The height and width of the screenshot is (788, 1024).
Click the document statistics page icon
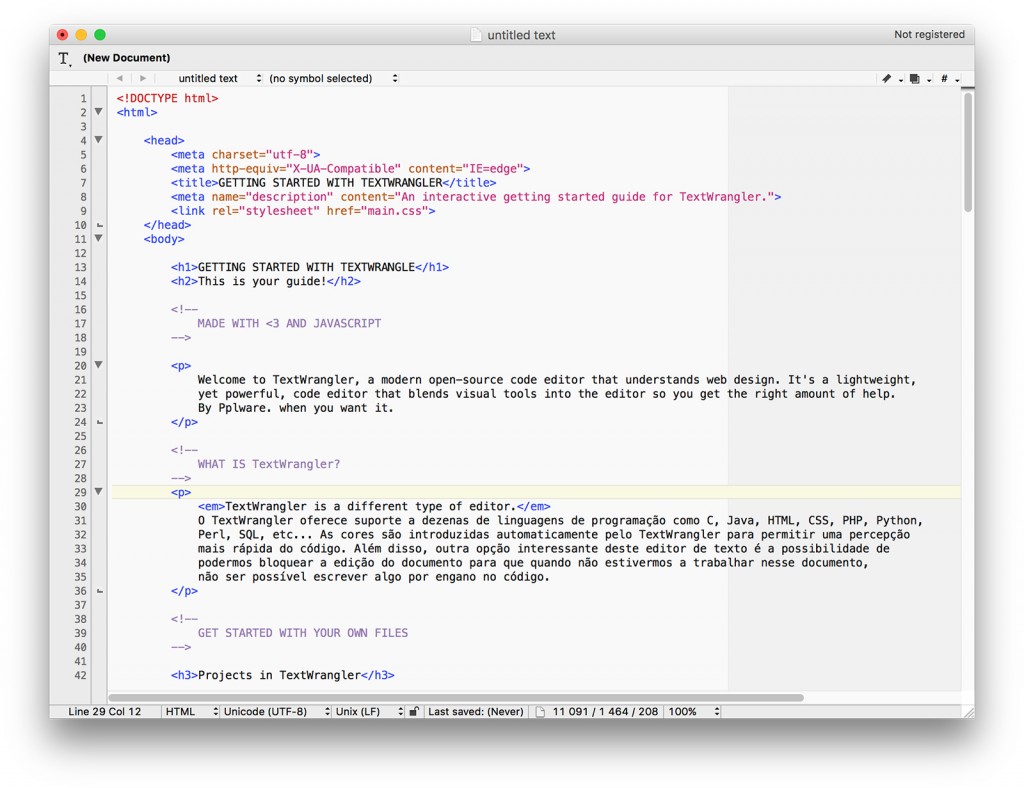(x=540, y=712)
